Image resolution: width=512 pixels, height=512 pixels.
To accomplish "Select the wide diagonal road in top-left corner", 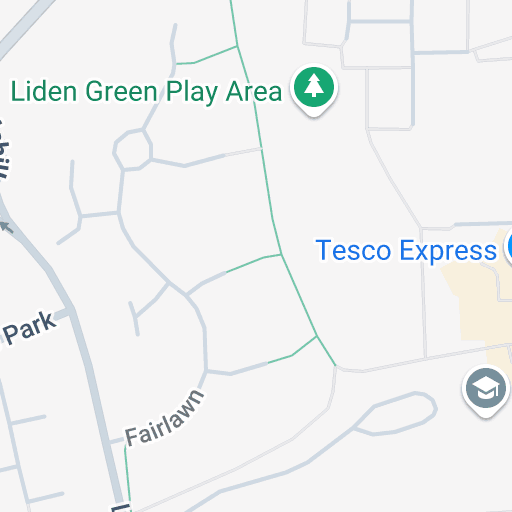I will 24,25.
